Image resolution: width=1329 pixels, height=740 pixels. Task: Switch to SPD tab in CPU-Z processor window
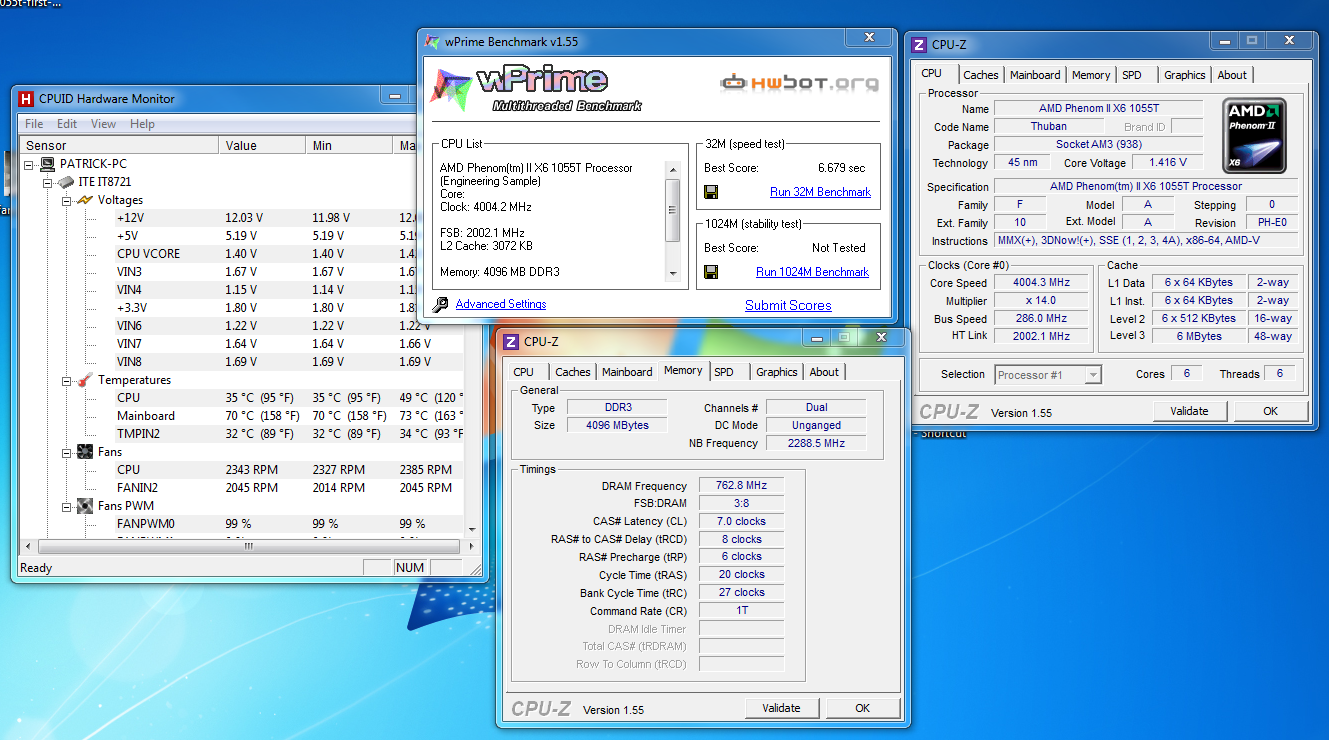[x=1131, y=75]
